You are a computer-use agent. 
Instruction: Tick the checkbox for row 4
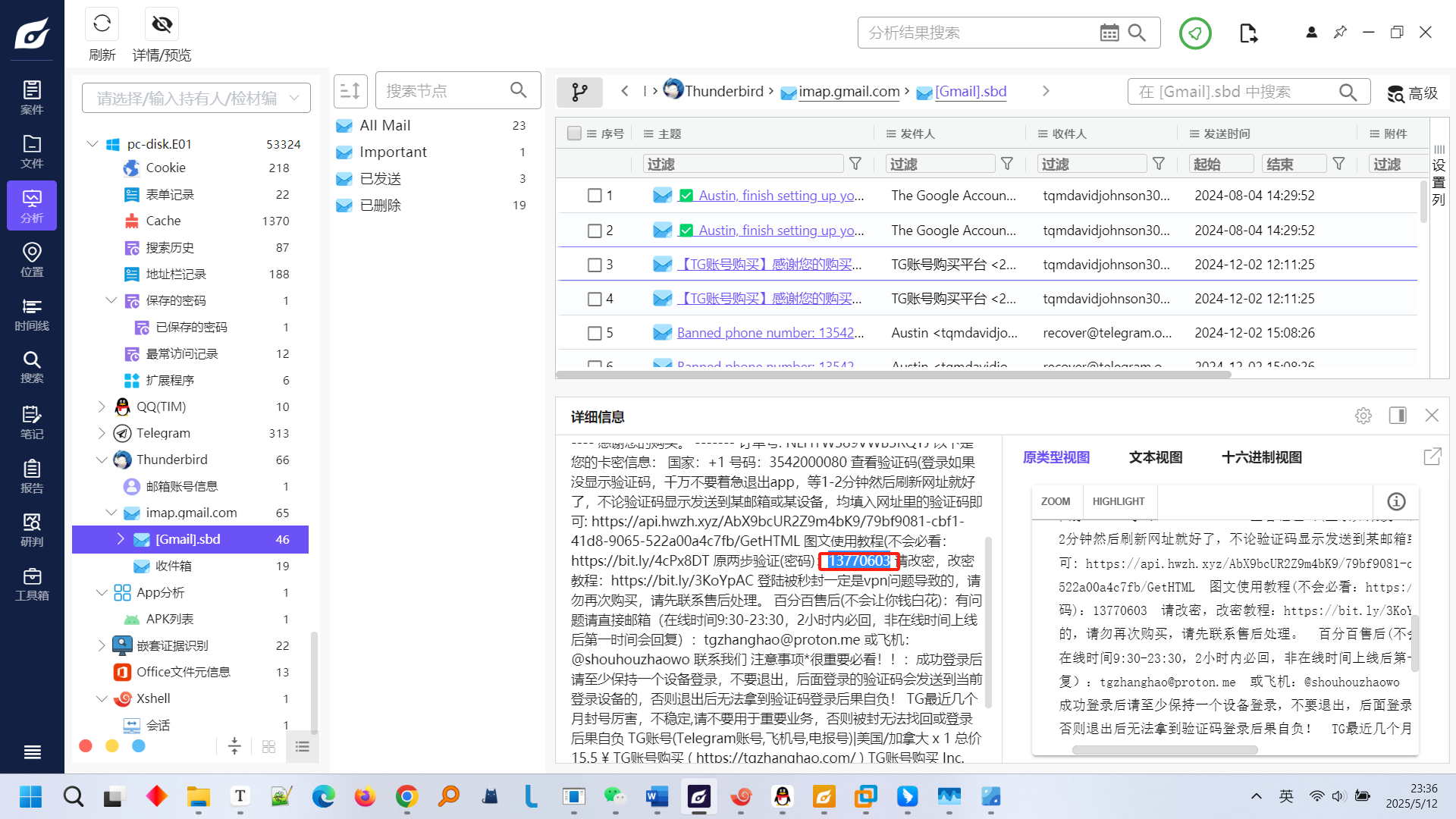(595, 299)
